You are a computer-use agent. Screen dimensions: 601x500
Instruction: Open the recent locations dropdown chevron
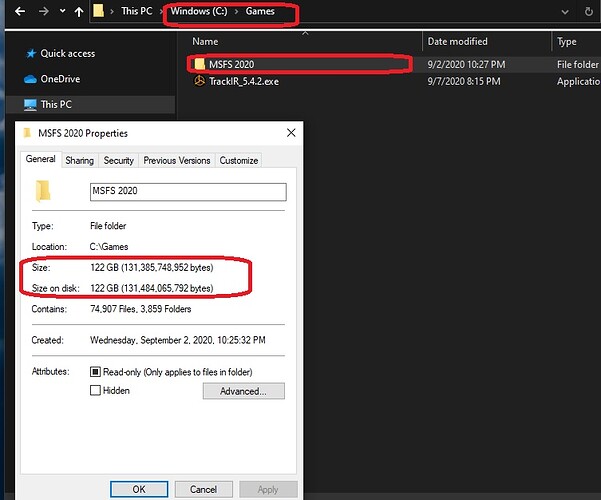coord(61,14)
